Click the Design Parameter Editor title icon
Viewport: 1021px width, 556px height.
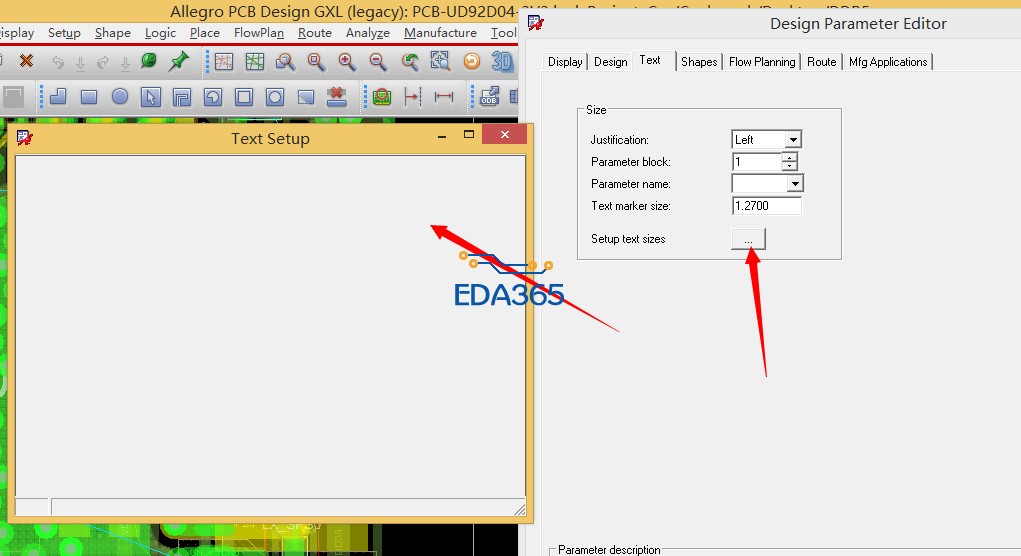(x=536, y=23)
